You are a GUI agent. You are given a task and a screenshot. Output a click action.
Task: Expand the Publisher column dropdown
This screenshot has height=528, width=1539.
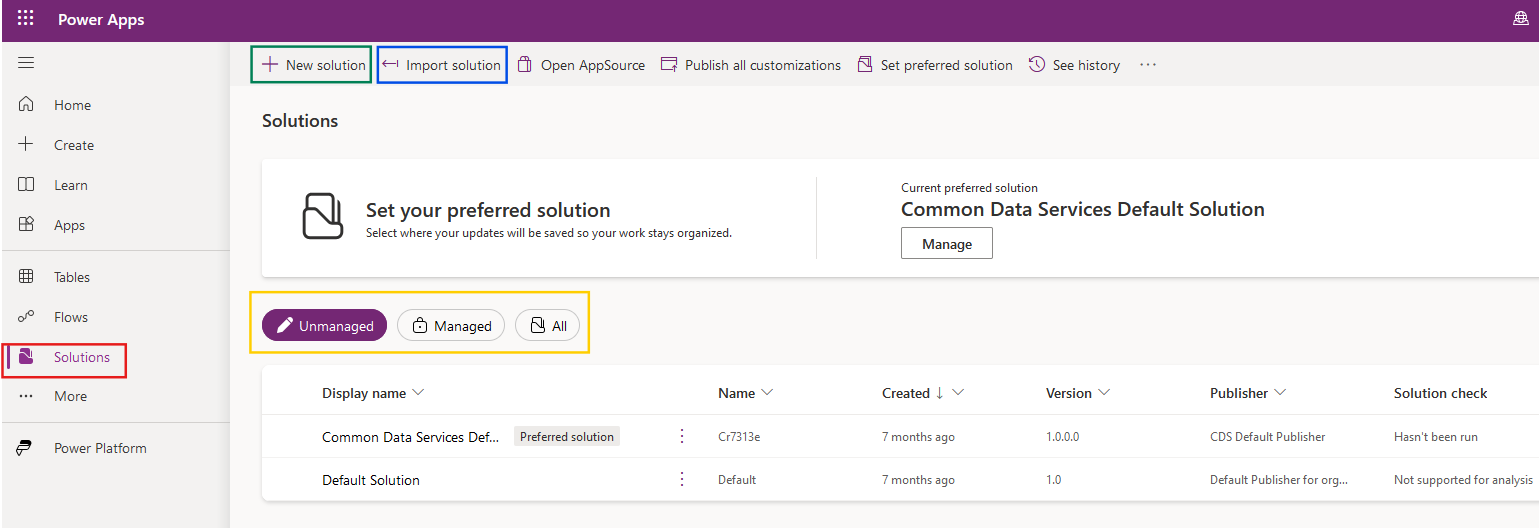1280,392
